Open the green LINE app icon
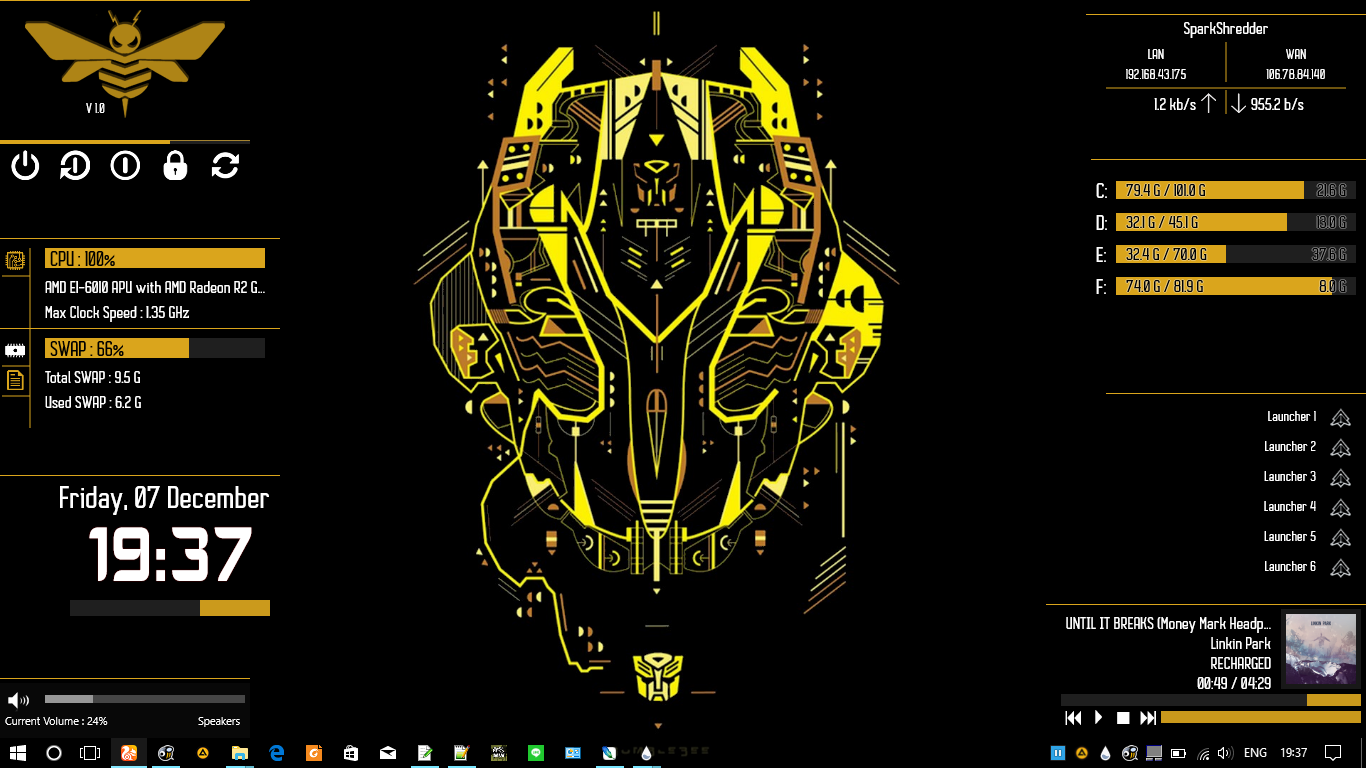 [536, 753]
